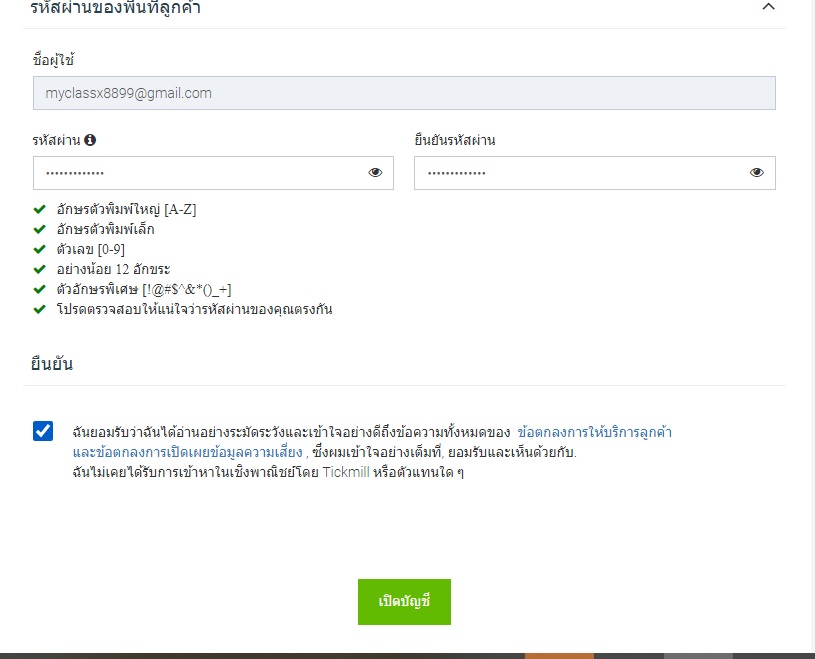Viewport: 815px width, 659px height.
Task: Open the ข้อตกลงการเปิดเผยข้อมูลความเสี่ยง link
Action: click(188, 453)
